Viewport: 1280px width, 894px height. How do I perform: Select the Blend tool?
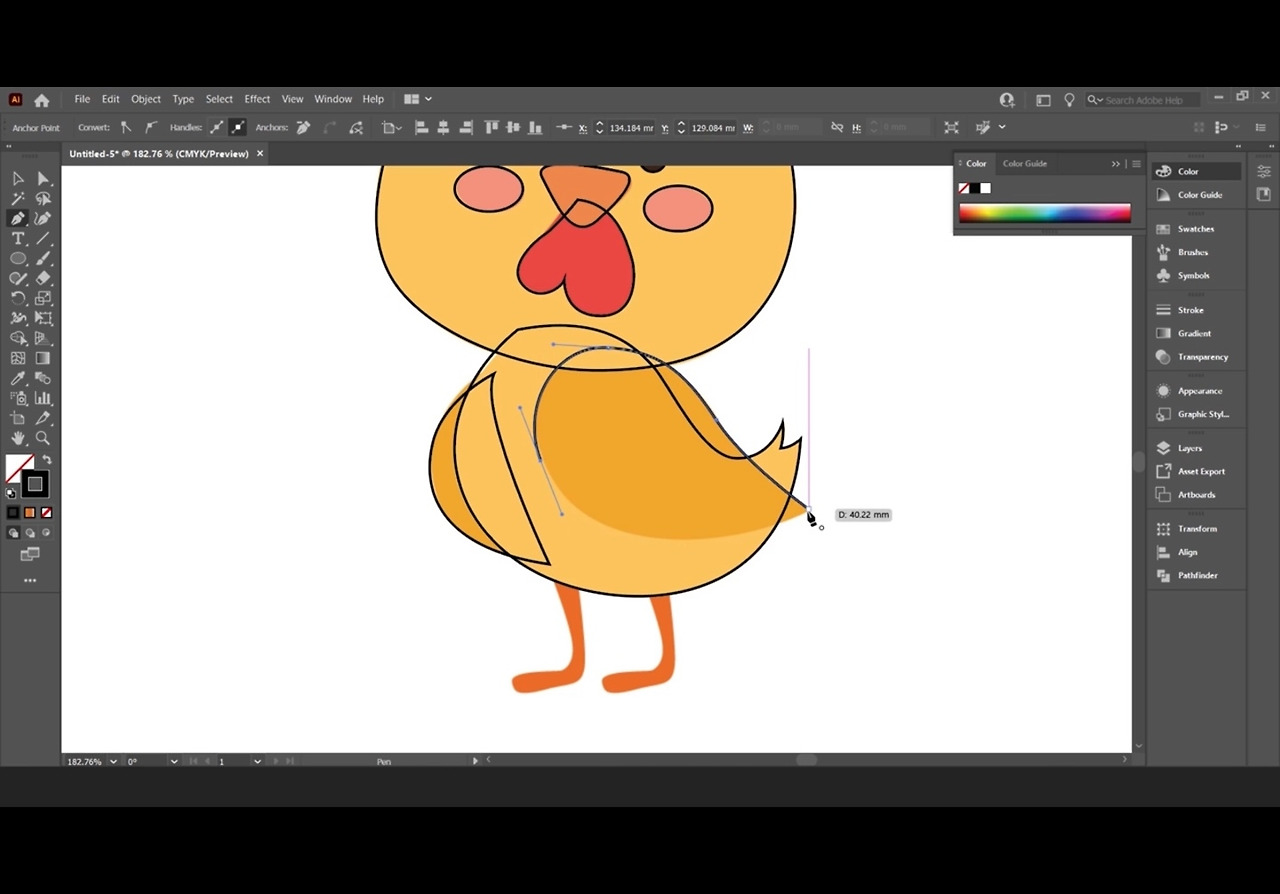tap(43, 378)
